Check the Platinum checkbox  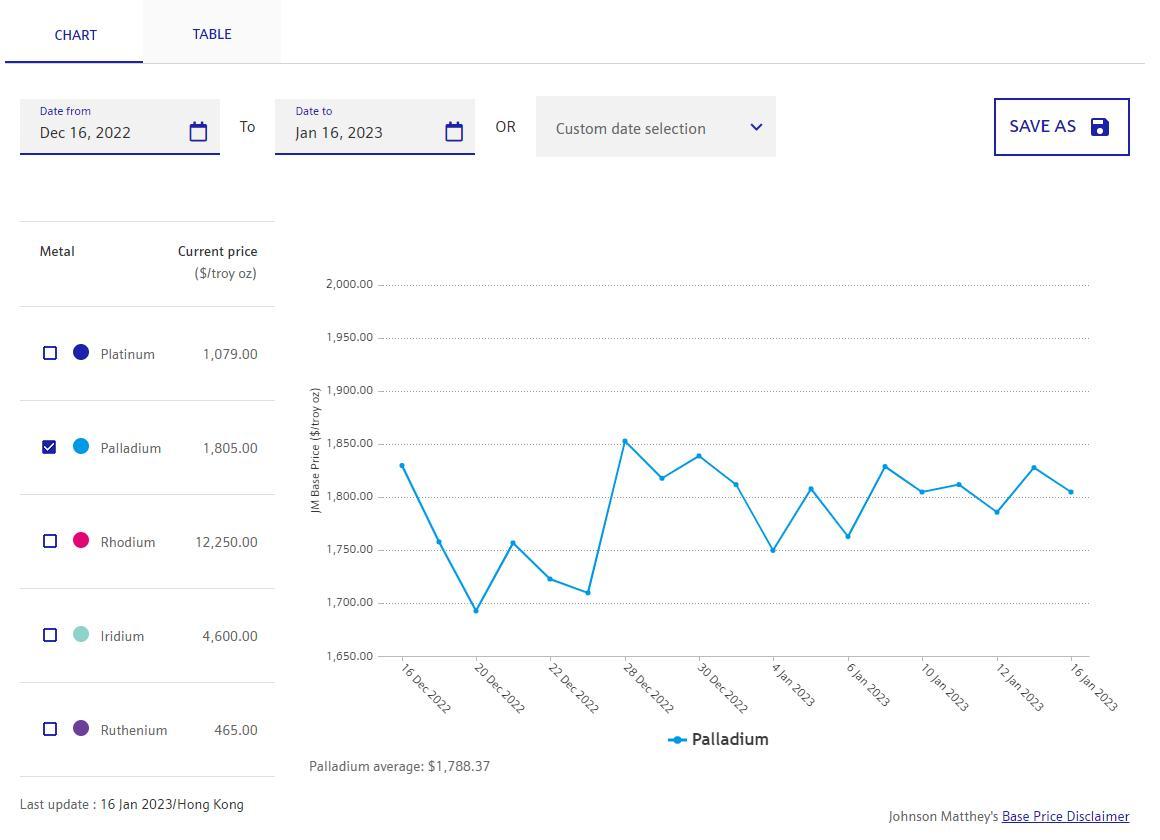(50, 353)
